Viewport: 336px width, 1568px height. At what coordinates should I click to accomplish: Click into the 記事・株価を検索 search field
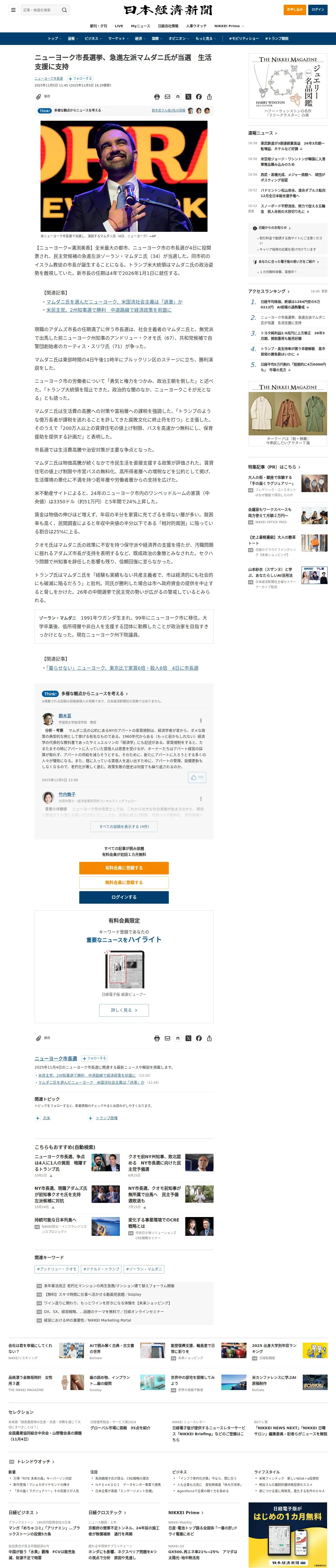[x=40, y=10]
